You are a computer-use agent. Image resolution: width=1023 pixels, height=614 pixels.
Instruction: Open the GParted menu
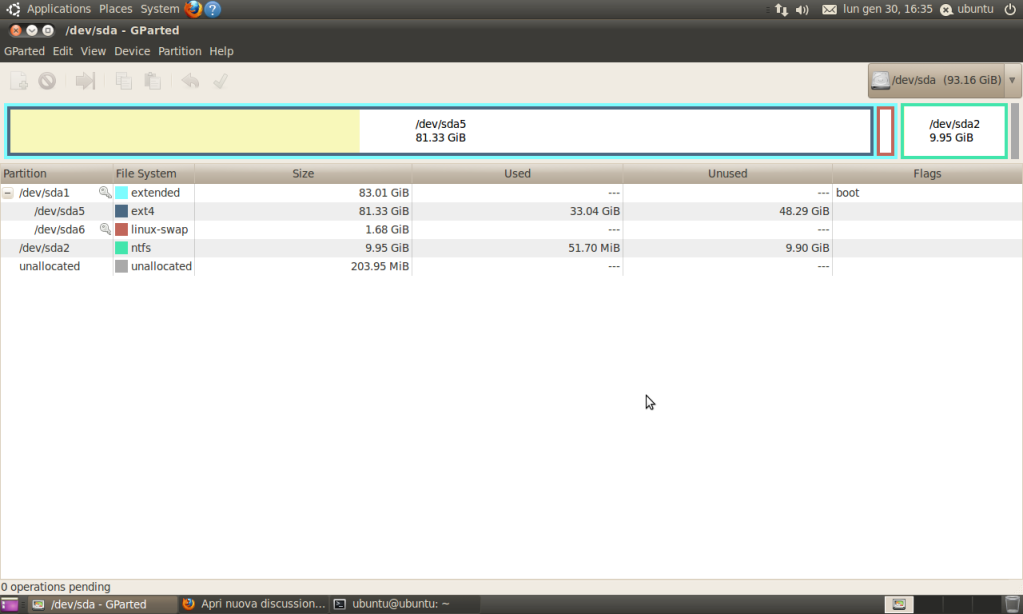[24, 51]
